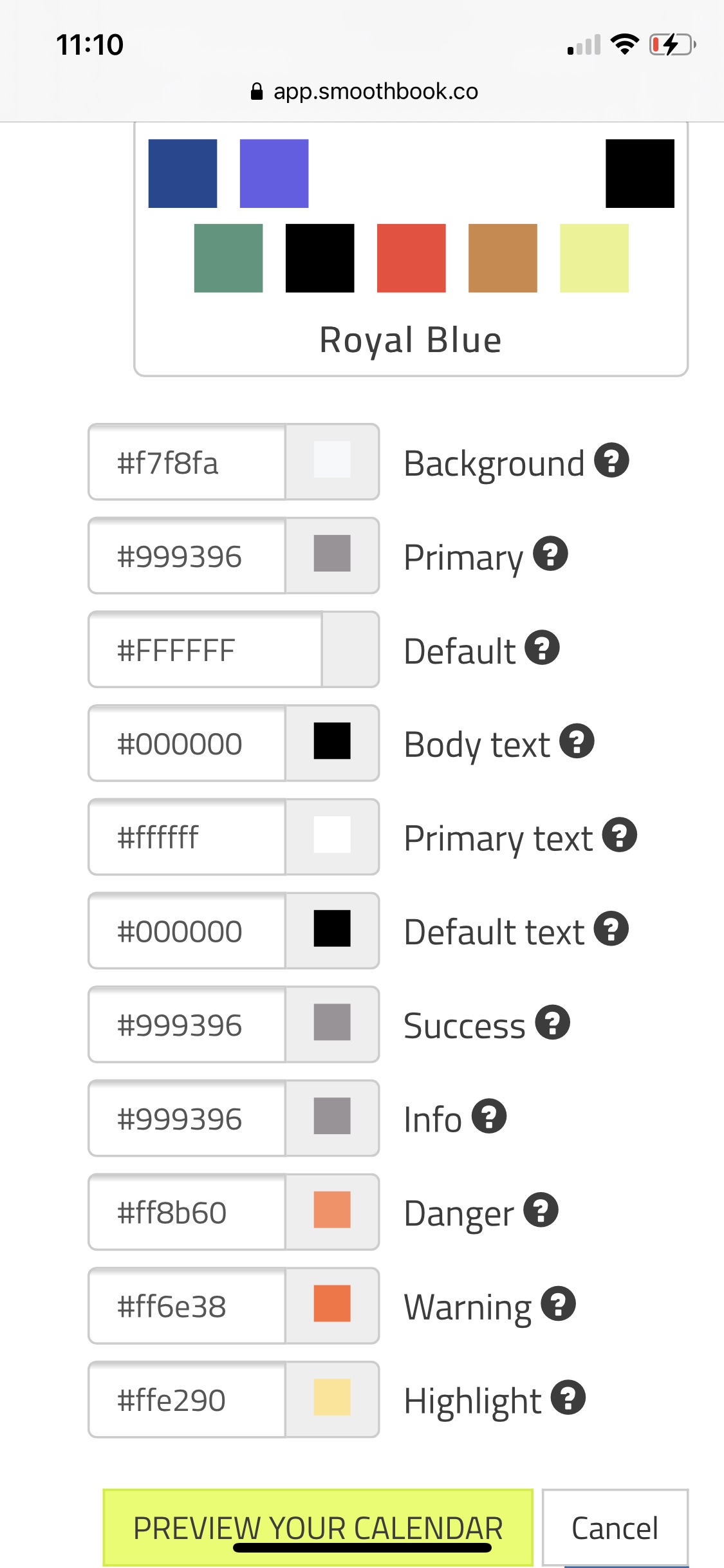Image resolution: width=724 pixels, height=1568 pixels.
Task: Click the Highlight yellow color swatch
Action: (x=332, y=1397)
